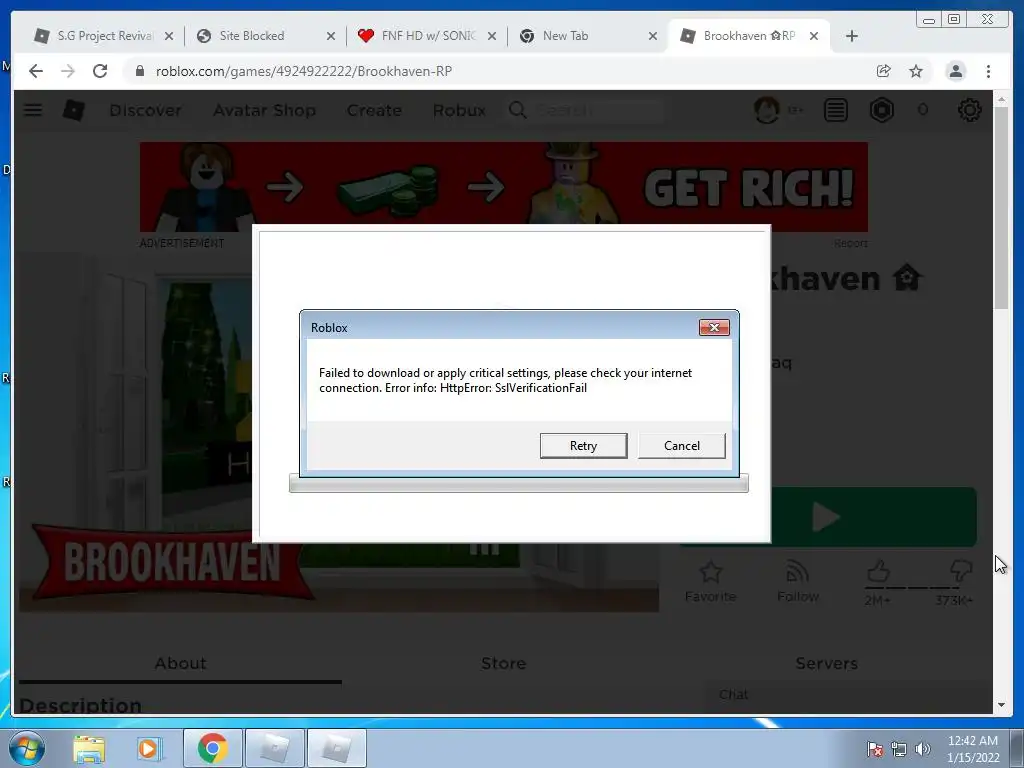Screen dimensions: 1024x768
Task: Click the first Roblox taskbar icon
Action: click(274, 748)
